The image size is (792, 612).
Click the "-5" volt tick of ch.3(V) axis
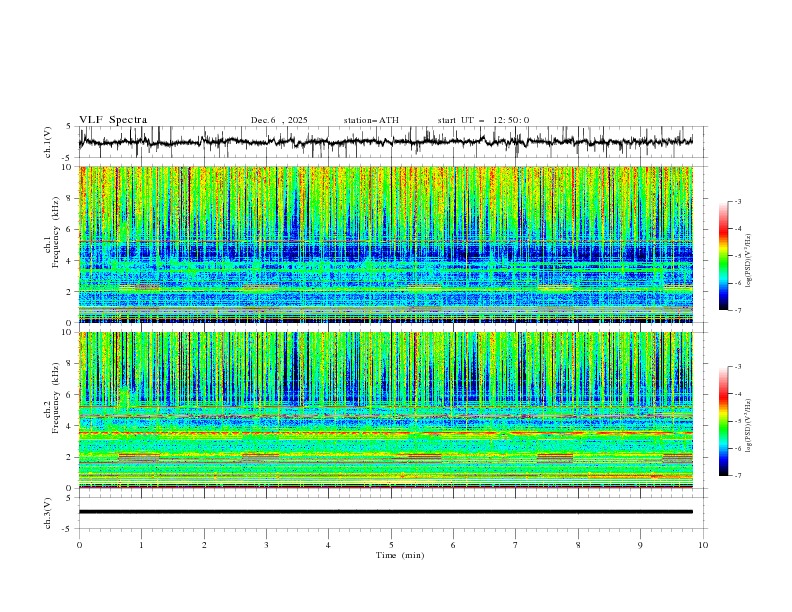(68, 529)
